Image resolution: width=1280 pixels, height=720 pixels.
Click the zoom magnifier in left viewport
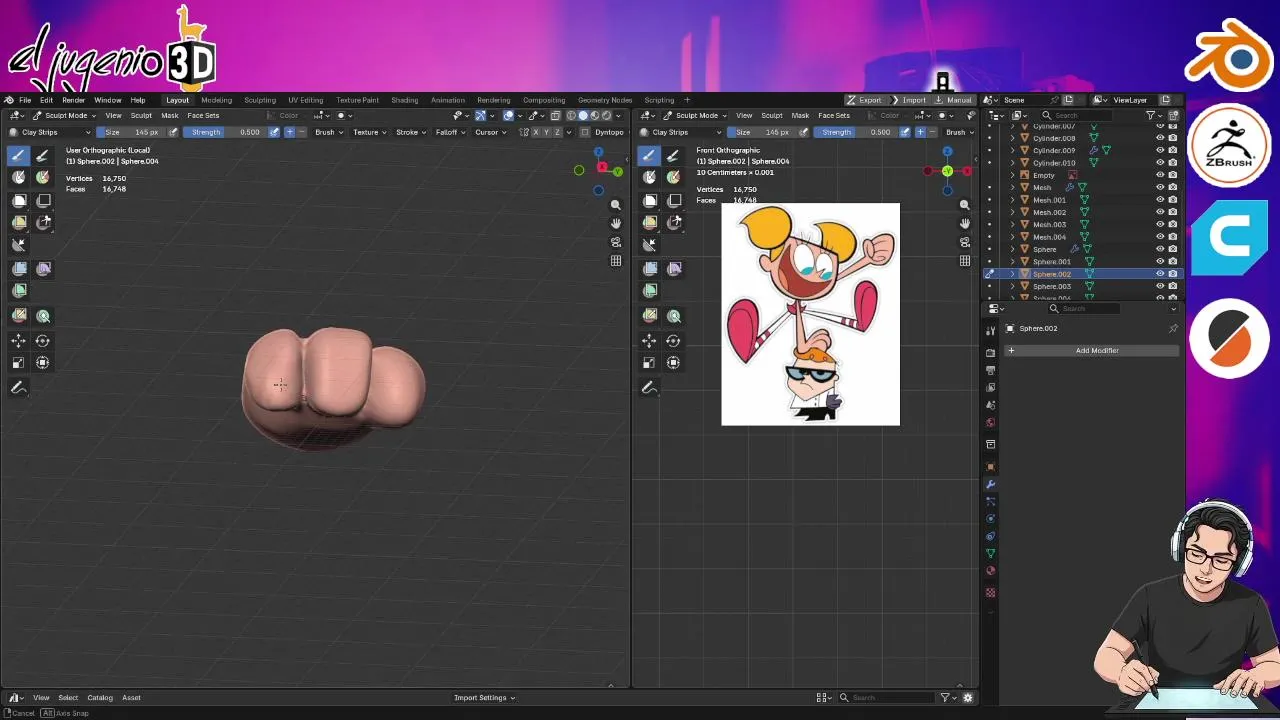pos(616,205)
